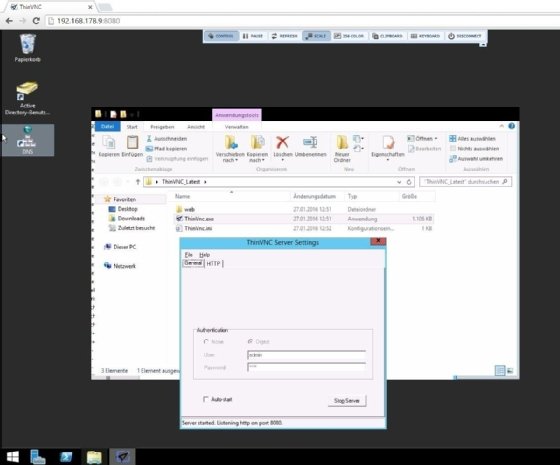Collapse the ThinVNC toolbar with small arrow
Screen dimensions: 560x465
tap(482, 45)
